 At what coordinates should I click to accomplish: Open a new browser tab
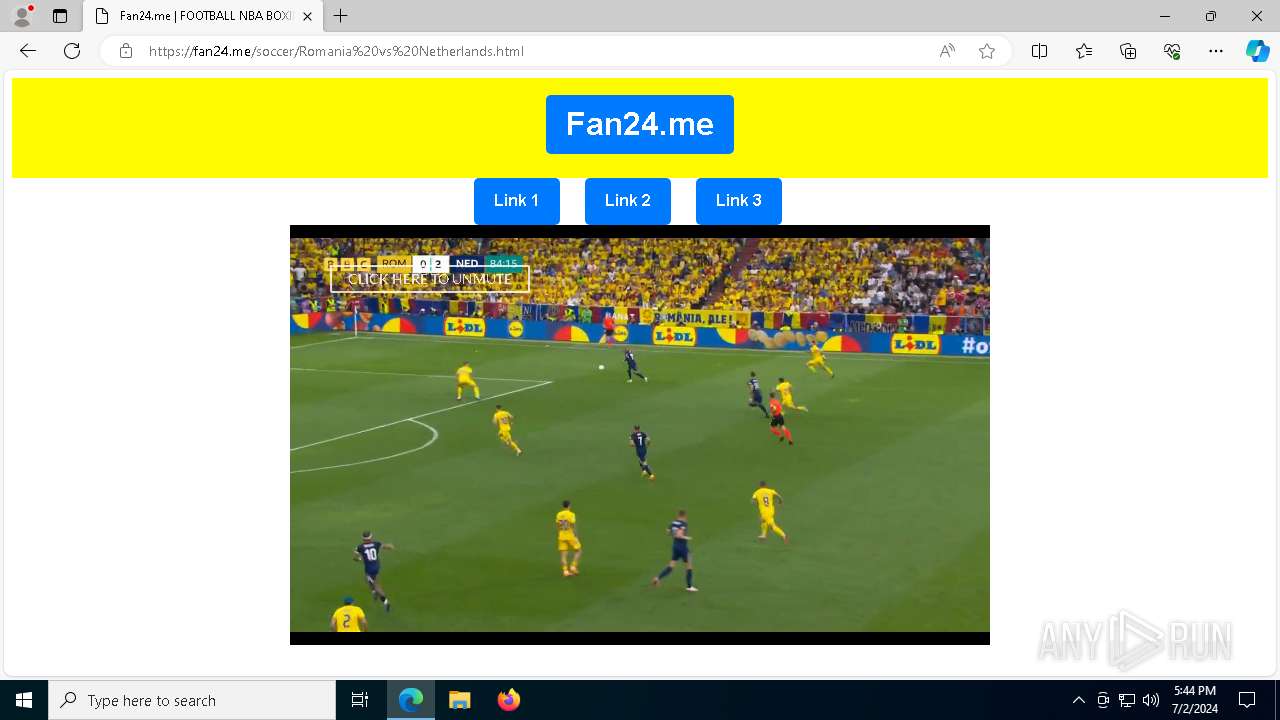(341, 16)
